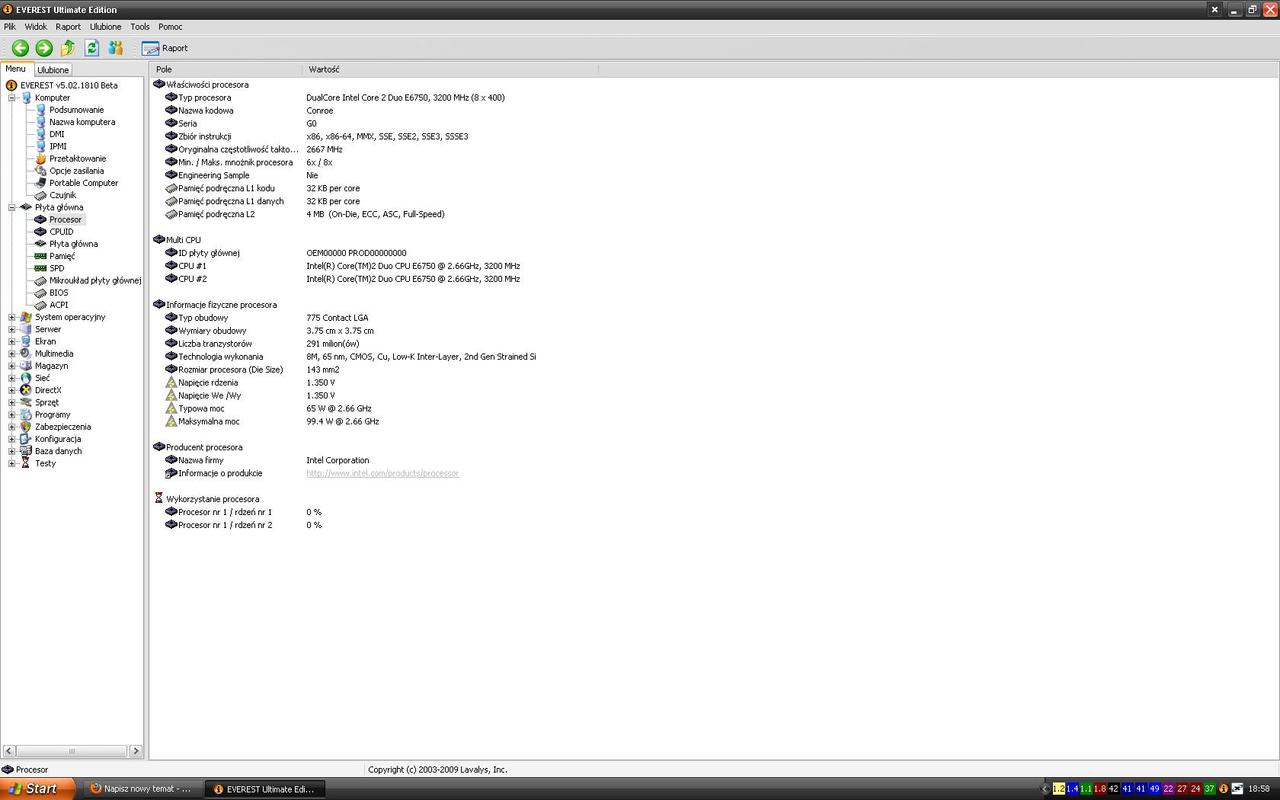This screenshot has height=800, width=1280.
Task: Expand the Sprzęt tree node
Action: pos(12,402)
